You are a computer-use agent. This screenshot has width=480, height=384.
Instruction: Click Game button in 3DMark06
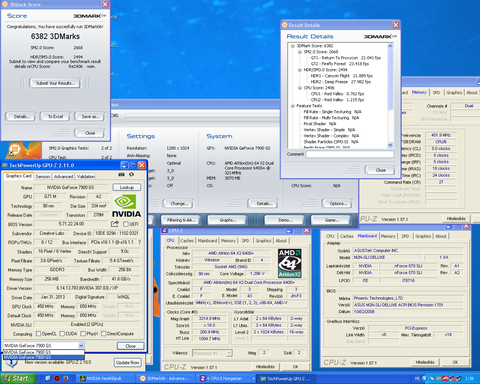pyautogui.click(x=331, y=220)
